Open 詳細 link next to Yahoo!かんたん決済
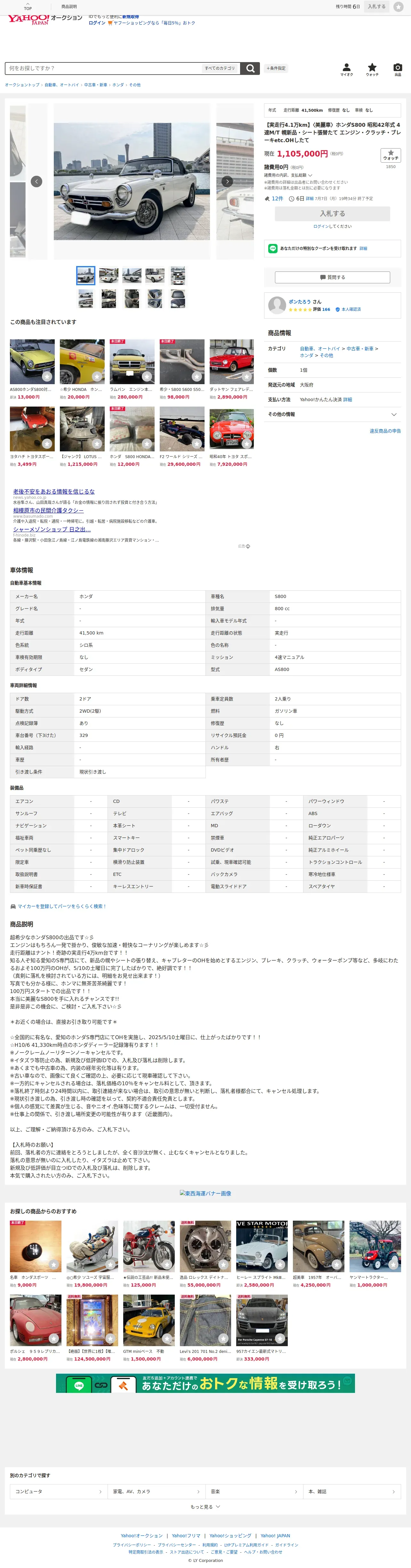Viewport: 411px width, 1568px height. (348, 400)
